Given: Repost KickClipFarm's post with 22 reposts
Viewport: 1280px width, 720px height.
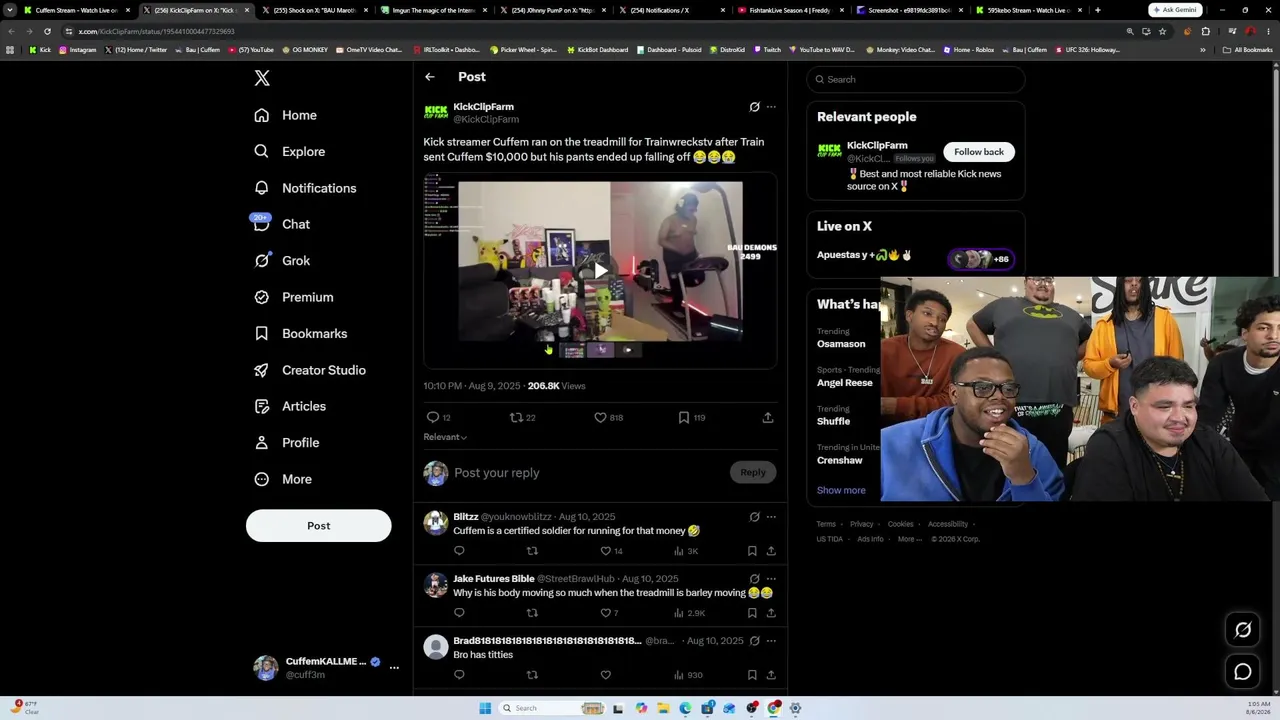Looking at the screenshot, I should click(x=516, y=418).
